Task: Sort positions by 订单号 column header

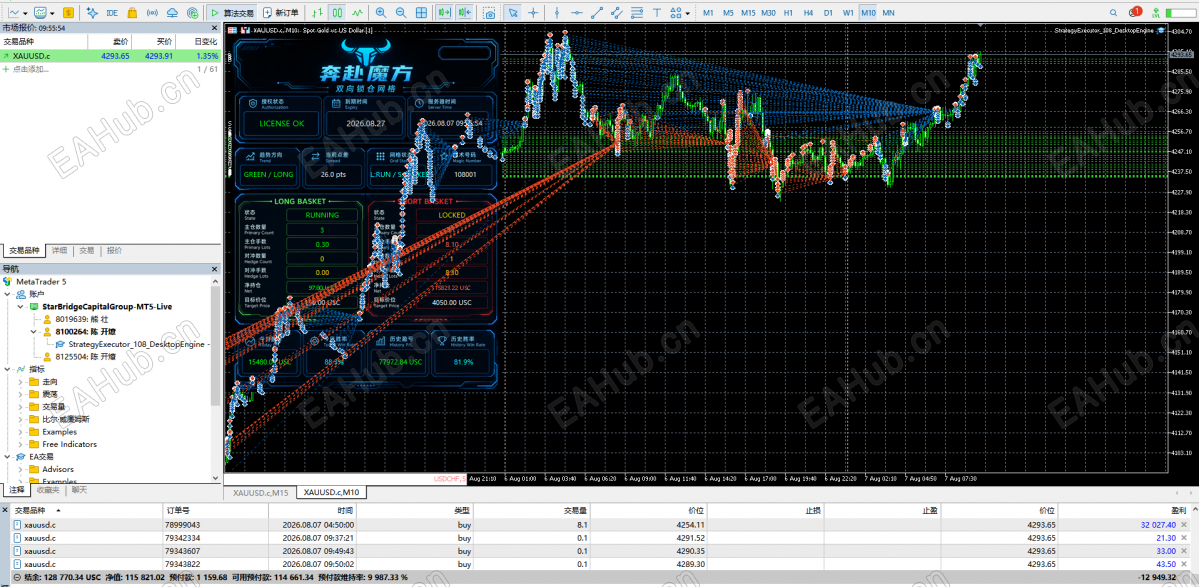Action: (214, 511)
